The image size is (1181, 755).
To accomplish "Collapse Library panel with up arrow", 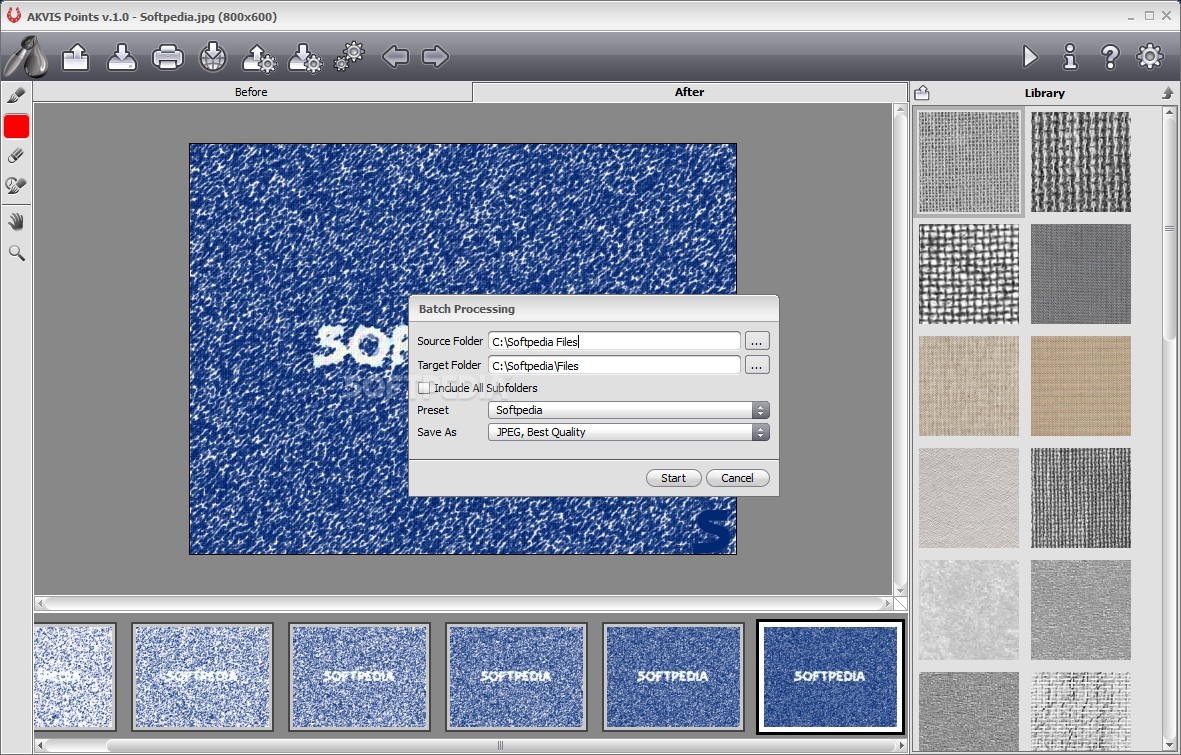I will [1167, 93].
